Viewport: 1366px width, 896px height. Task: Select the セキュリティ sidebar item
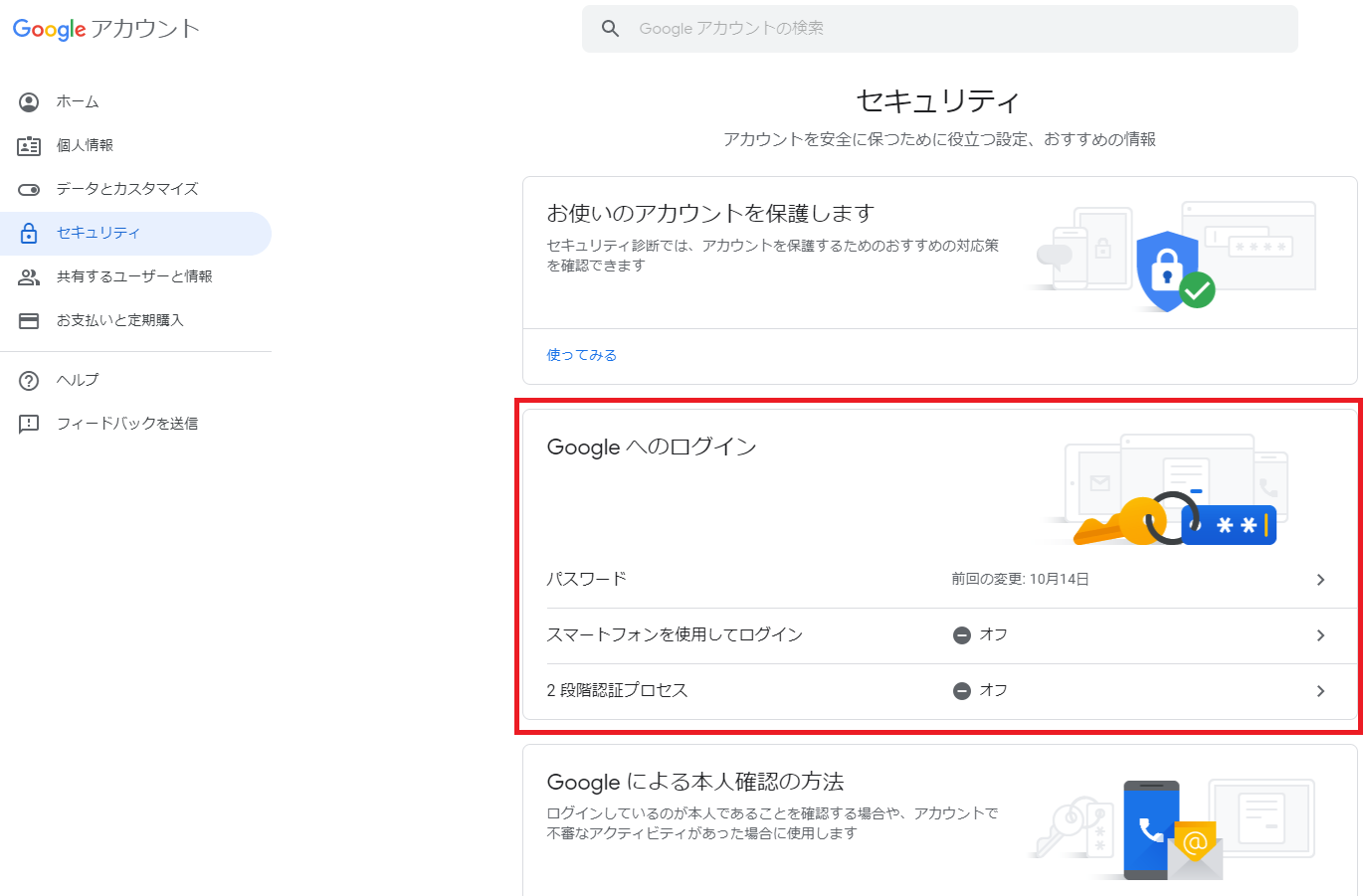click(135, 233)
